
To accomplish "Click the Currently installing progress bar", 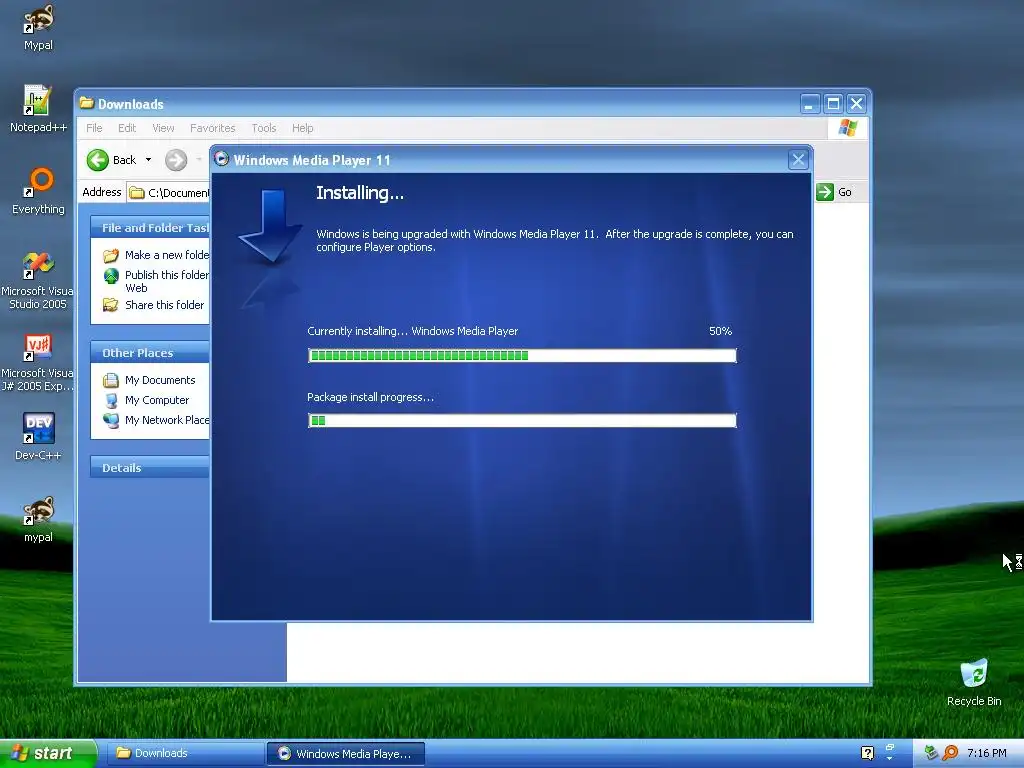I will pyautogui.click(x=522, y=355).
